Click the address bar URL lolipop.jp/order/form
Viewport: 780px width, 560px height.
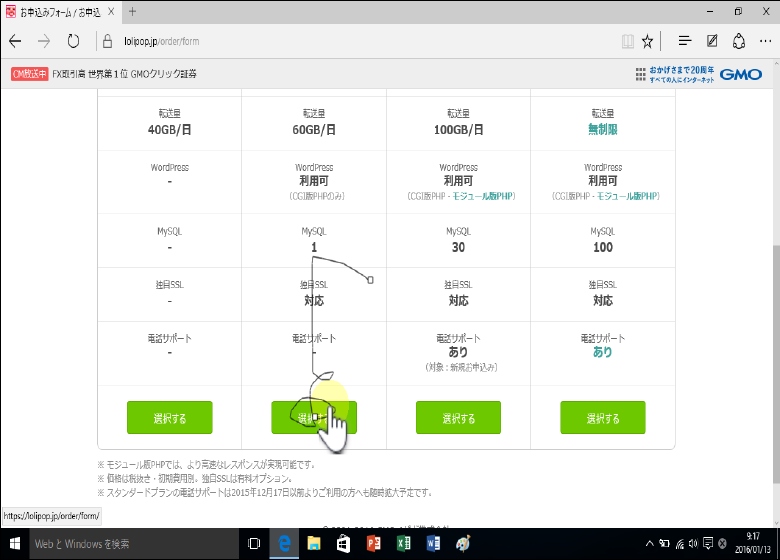[x=162, y=41]
